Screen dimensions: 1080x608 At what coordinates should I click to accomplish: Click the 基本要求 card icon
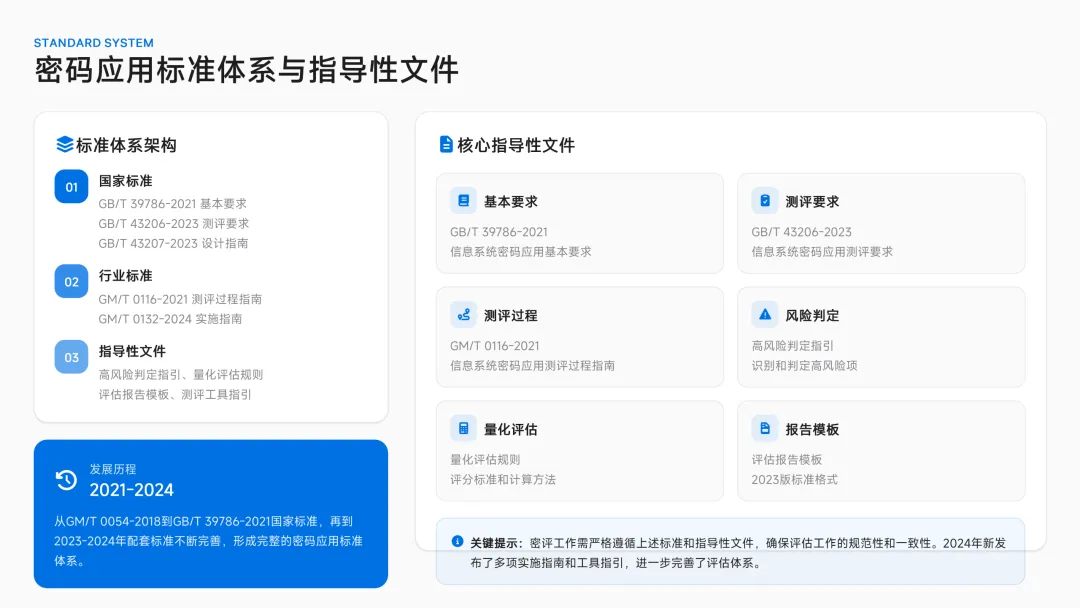(464, 200)
